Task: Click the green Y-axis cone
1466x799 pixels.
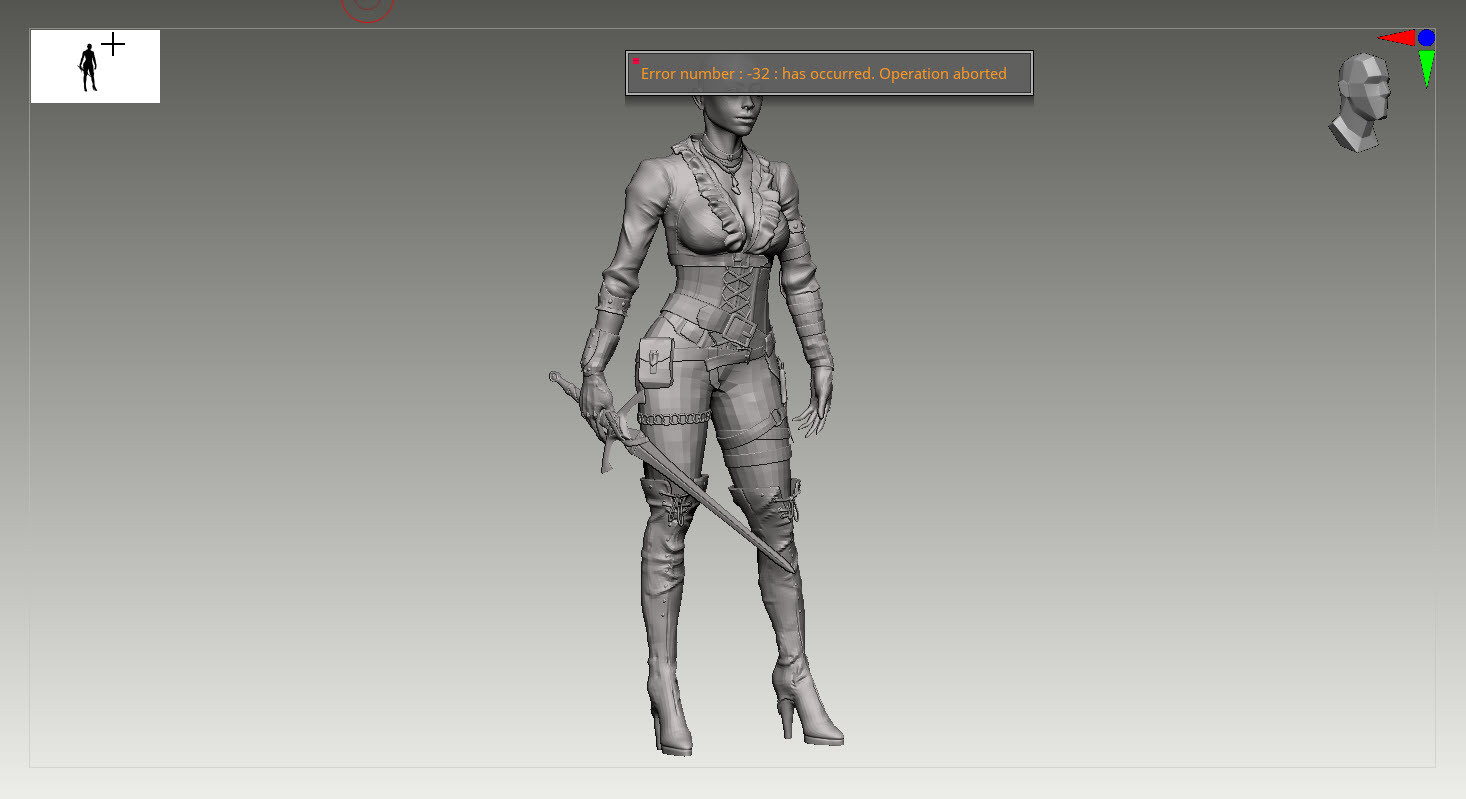Action: pos(1426,69)
